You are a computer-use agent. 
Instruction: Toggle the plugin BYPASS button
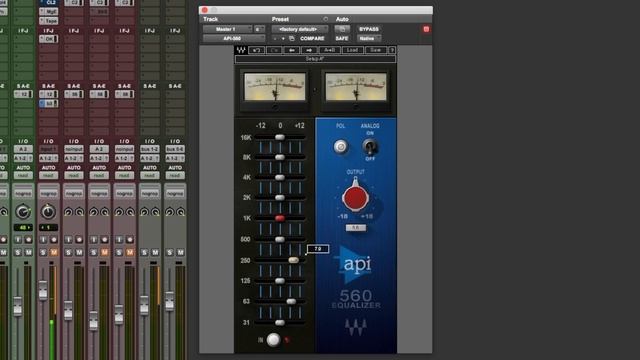click(369, 29)
